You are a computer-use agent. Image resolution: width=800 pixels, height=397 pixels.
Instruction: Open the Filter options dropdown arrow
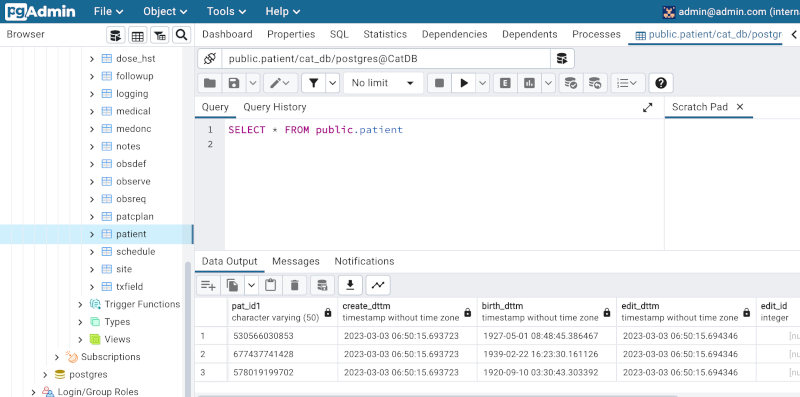coord(333,83)
